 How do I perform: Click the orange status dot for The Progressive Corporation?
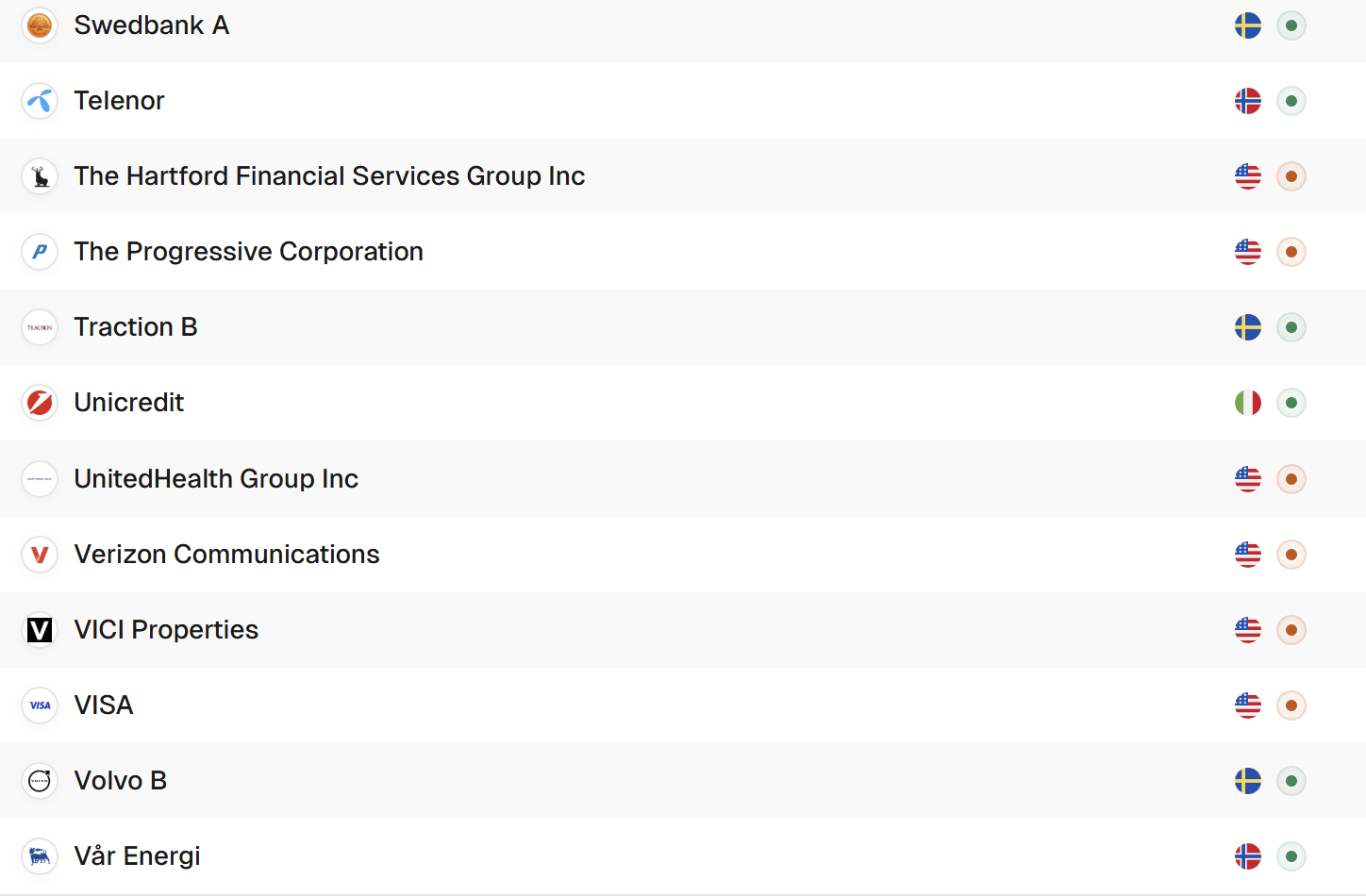click(1291, 252)
